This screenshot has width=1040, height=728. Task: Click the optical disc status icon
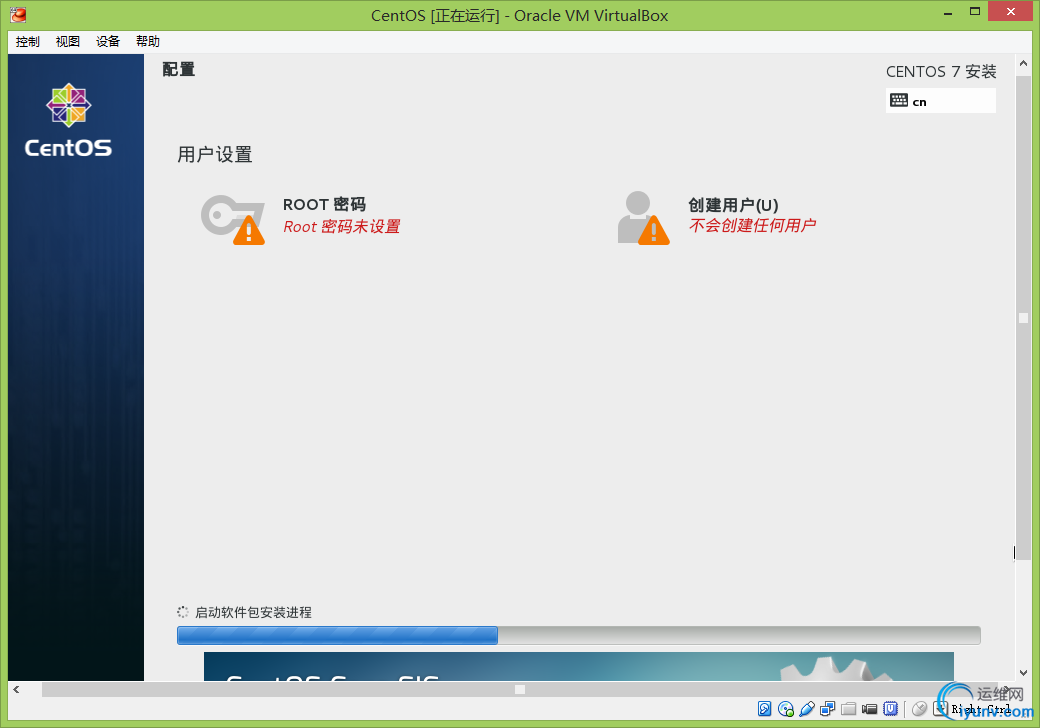786,709
